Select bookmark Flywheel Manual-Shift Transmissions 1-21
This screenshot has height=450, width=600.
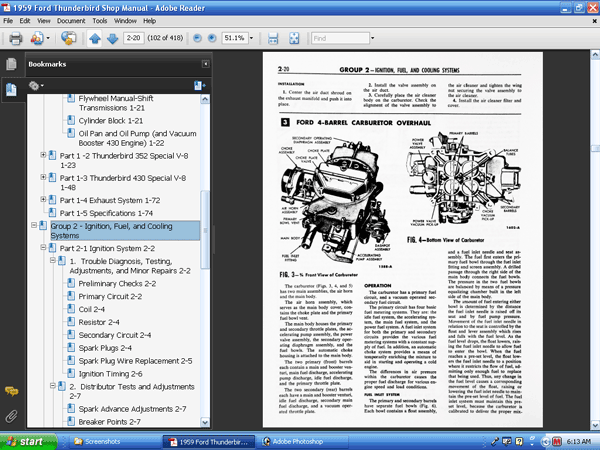click(116, 103)
